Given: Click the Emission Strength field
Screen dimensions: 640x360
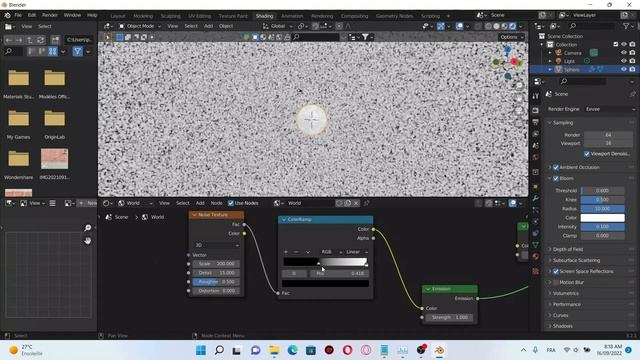Looking at the screenshot, I should [449, 317].
